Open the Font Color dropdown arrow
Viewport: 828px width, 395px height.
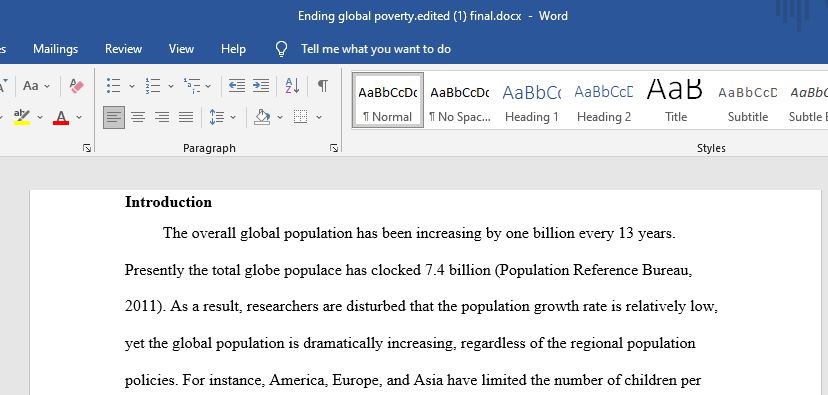[x=79, y=117]
